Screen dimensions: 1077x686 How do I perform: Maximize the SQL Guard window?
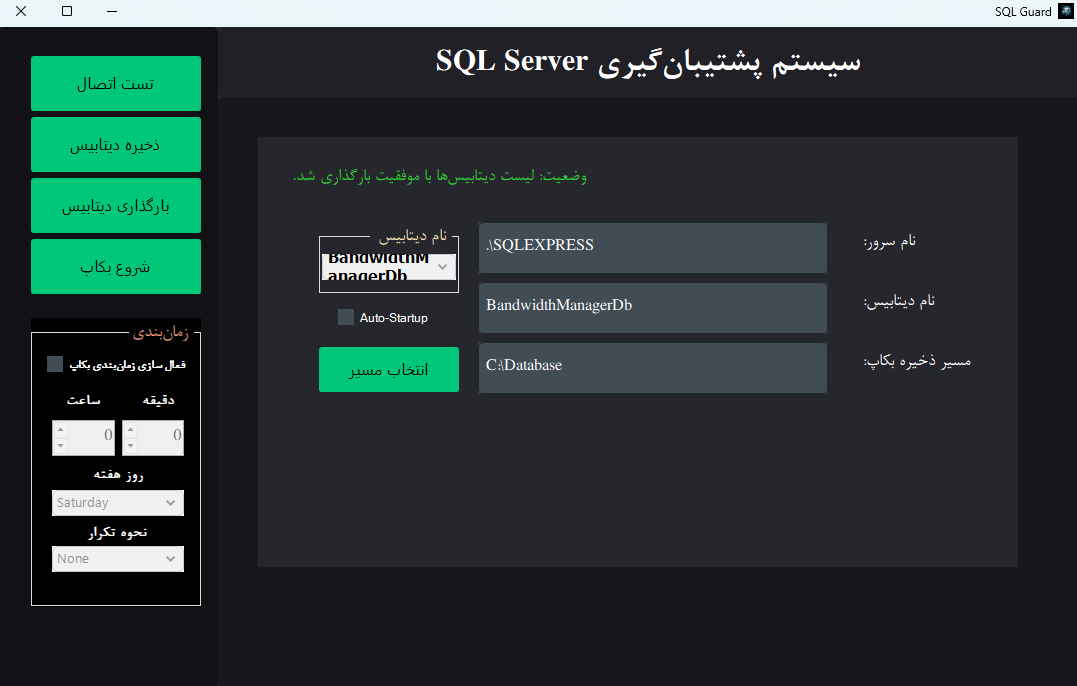click(x=67, y=11)
